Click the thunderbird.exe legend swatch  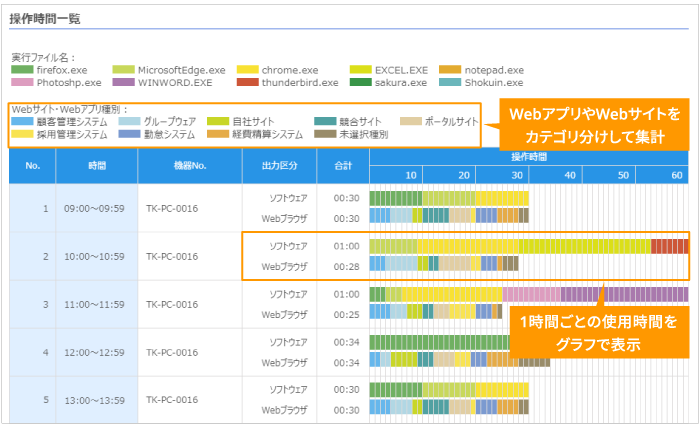click(x=247, y=83)
